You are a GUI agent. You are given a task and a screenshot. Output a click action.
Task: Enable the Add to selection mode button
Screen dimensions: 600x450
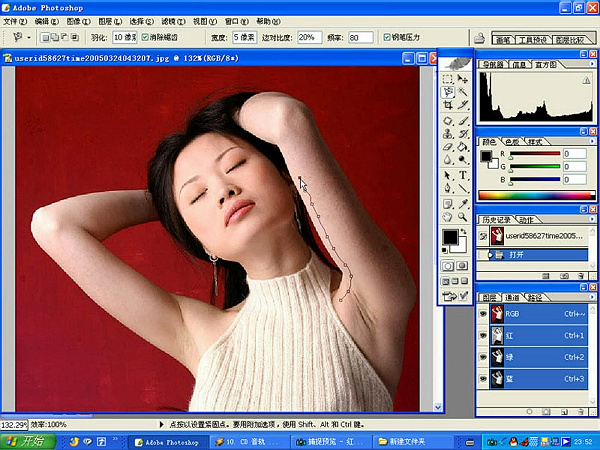55,38
